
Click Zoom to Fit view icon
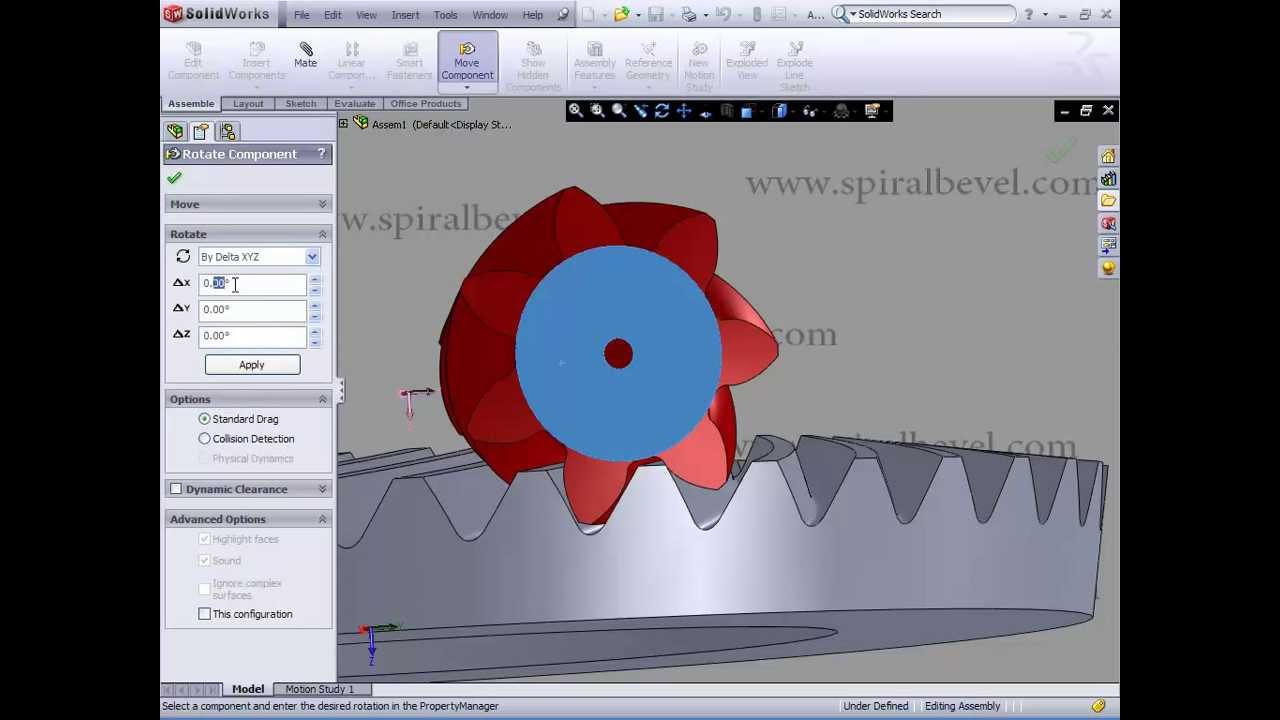(576, 111)
